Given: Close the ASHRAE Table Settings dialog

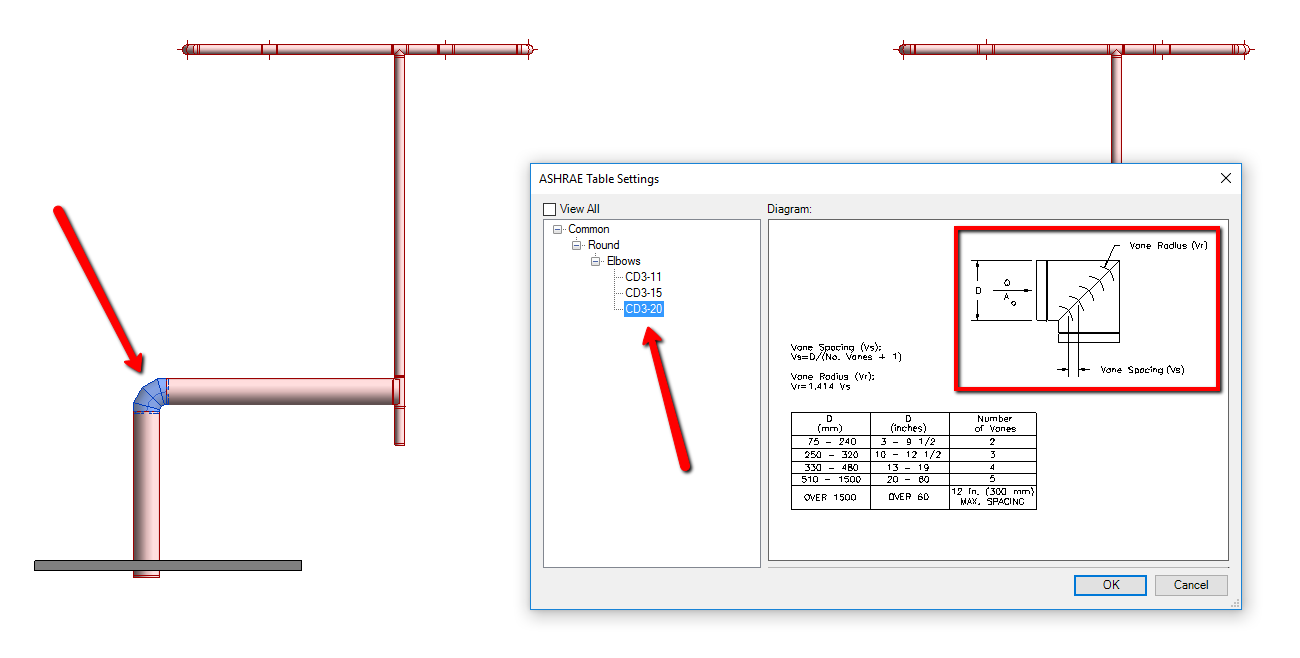Looking at the screenshot, I should click(x=1225, y=178).
